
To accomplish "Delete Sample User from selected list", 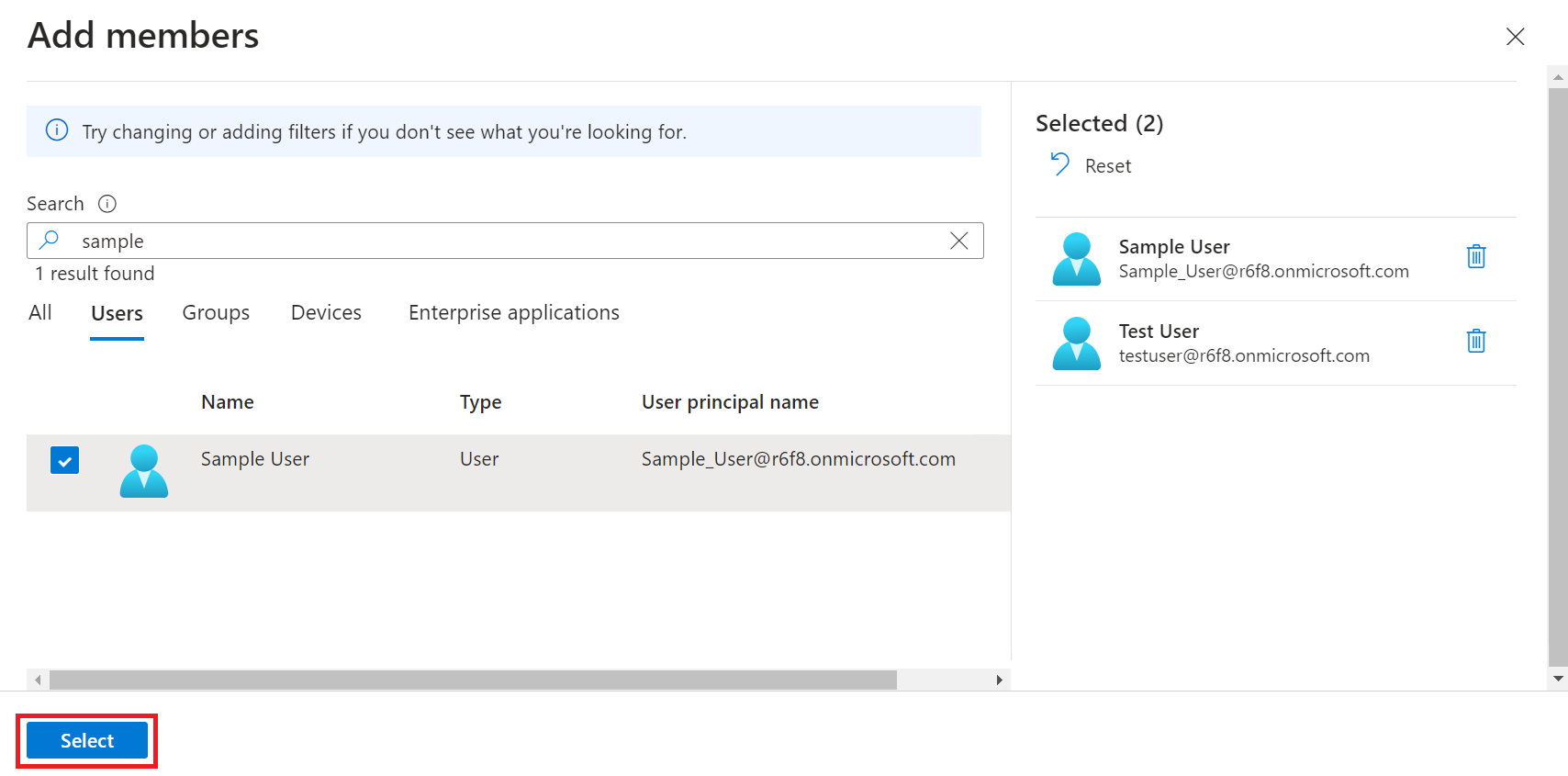I will click(x=1475, y=257).
